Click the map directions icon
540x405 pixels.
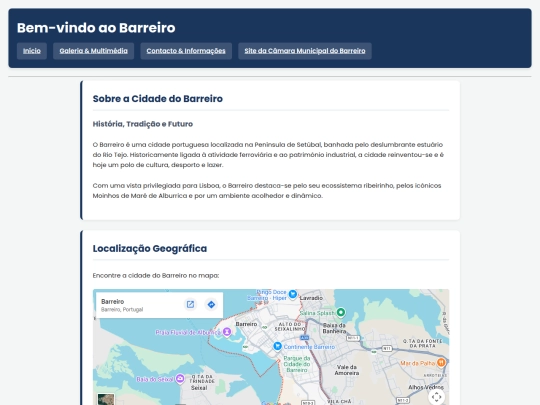point(211,304)
